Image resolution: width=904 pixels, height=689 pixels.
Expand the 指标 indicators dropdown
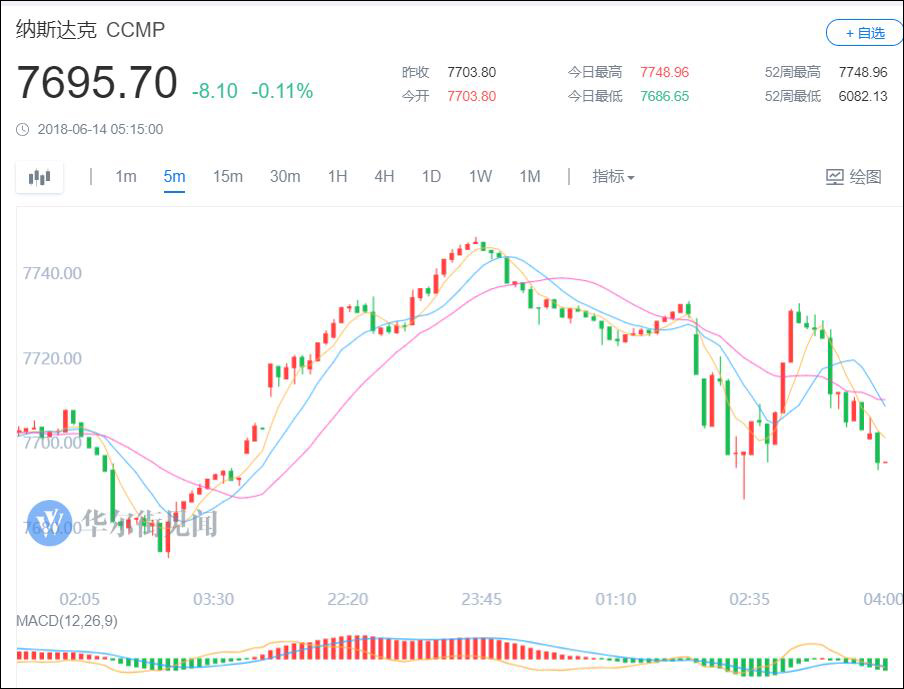coord(613,177)
